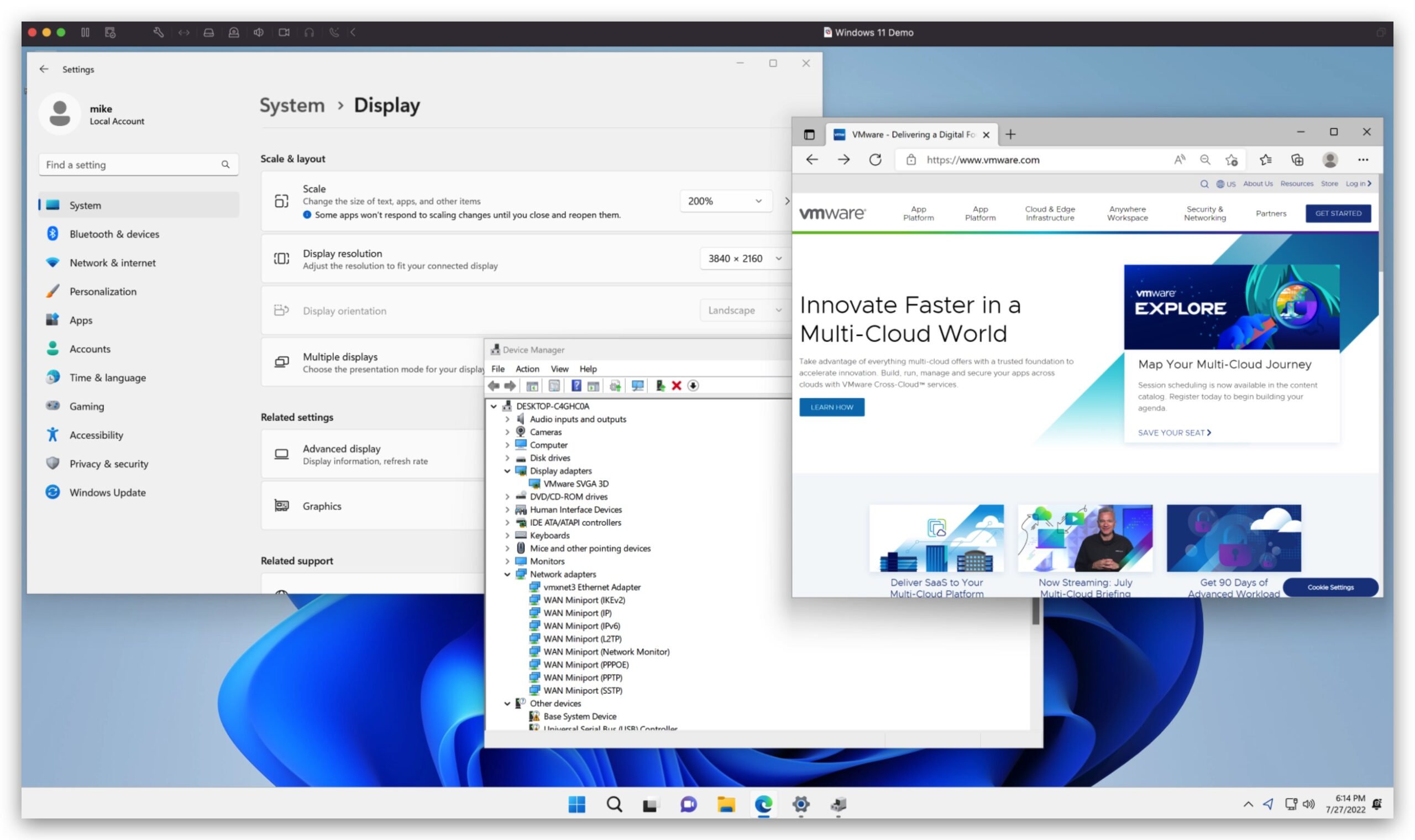
Task: Expand the Keyboards tree node
Action: click(507, 535)
